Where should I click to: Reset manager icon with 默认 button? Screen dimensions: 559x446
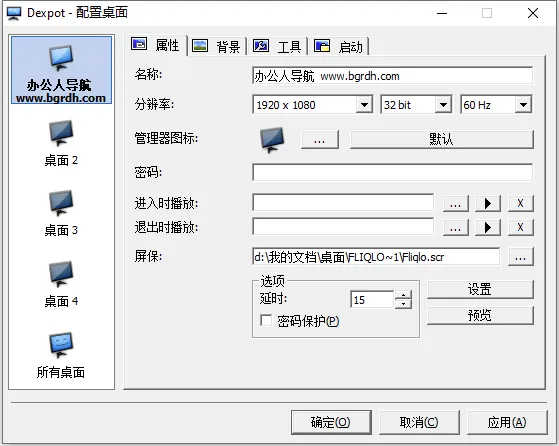(441, 139)
